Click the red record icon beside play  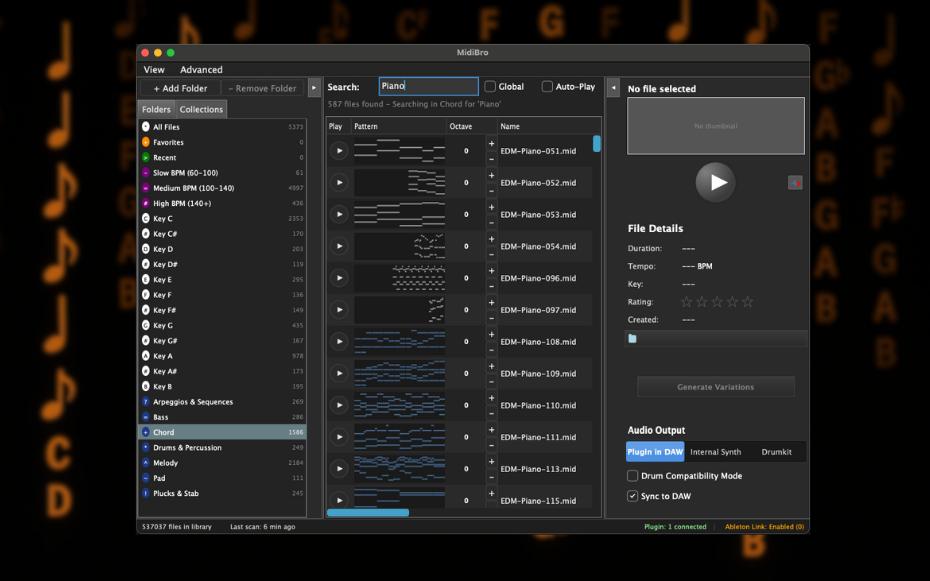click(795, 182)
